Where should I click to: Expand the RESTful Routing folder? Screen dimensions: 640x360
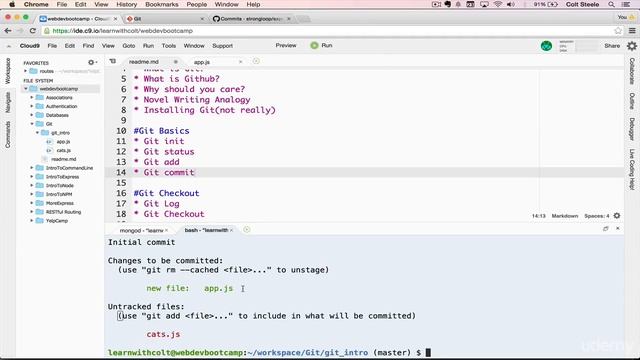tap(32, 212)
